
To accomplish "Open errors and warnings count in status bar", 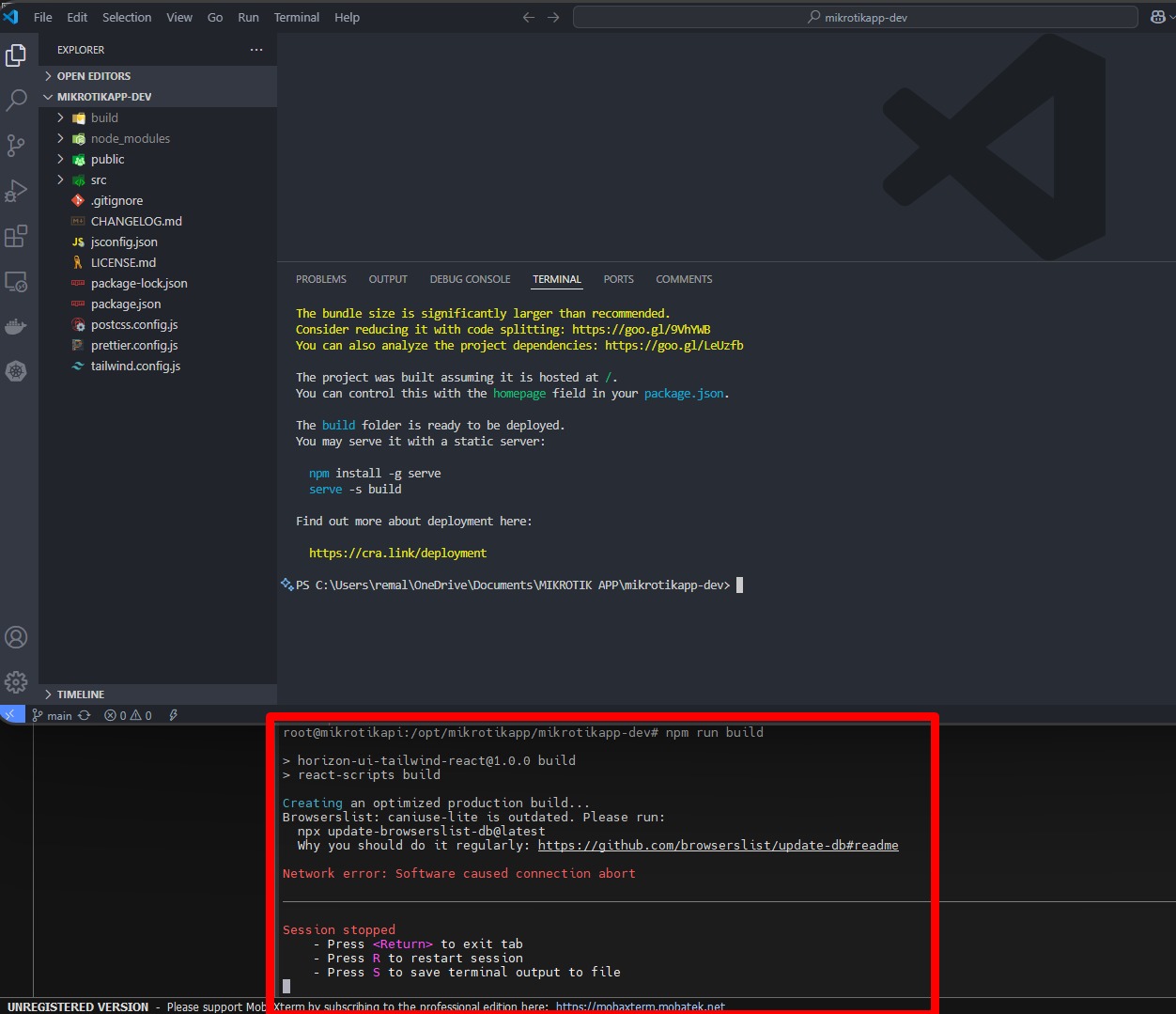I will [129, 715].
